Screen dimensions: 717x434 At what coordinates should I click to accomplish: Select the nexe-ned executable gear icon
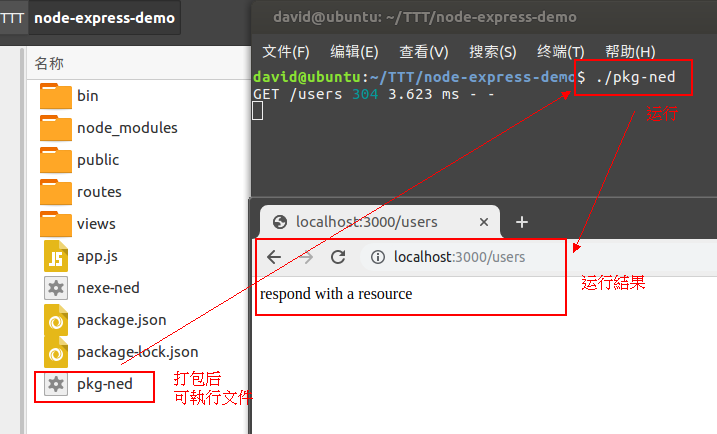(56, 288)
